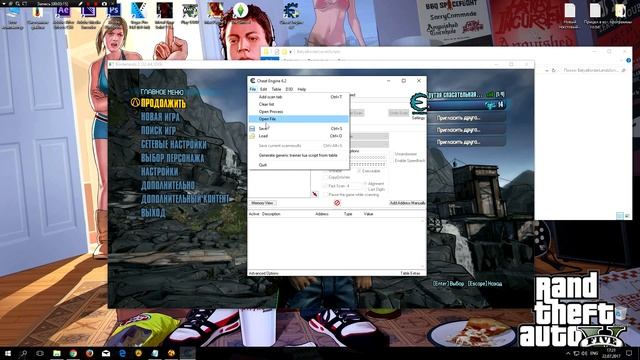
Task: Choose Open Process from File menu
Action: coord(299,111)
